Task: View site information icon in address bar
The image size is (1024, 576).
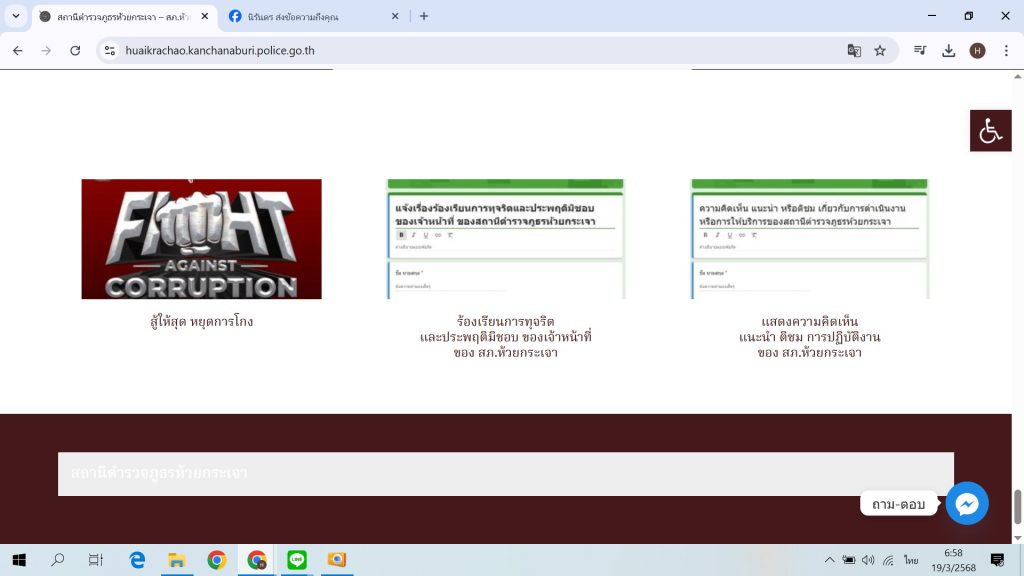Action: (110, 50)
